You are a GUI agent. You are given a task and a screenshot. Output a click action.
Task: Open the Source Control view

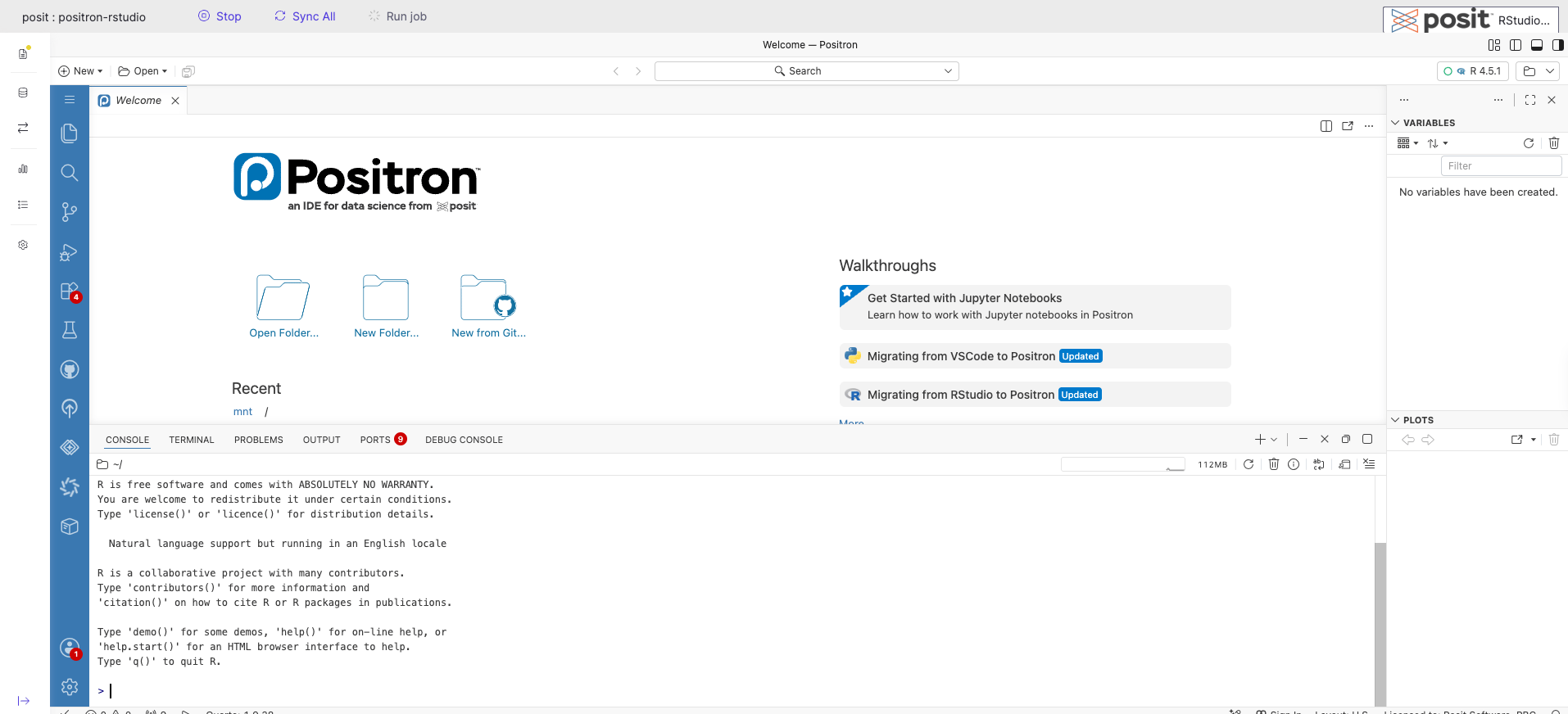[70, 212]
